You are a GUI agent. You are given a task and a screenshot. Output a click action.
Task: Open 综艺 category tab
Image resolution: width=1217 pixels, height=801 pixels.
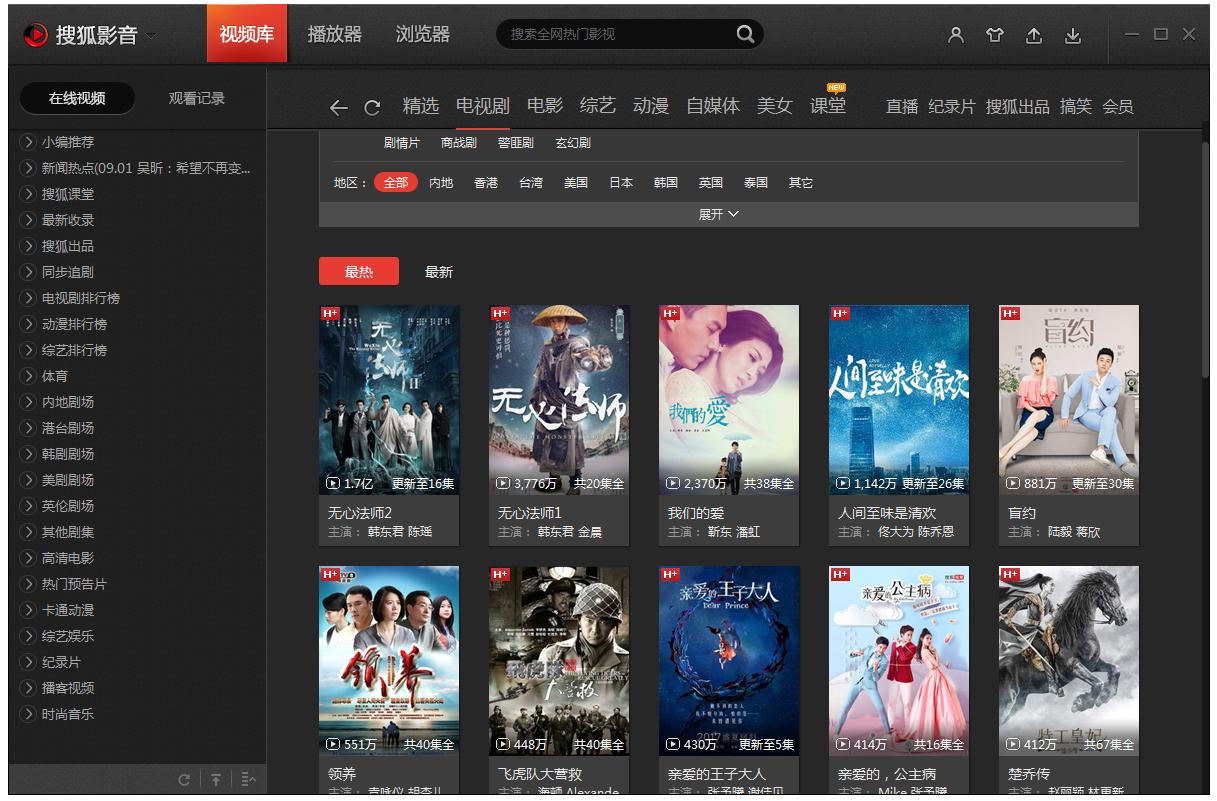(x=598, y=106)
